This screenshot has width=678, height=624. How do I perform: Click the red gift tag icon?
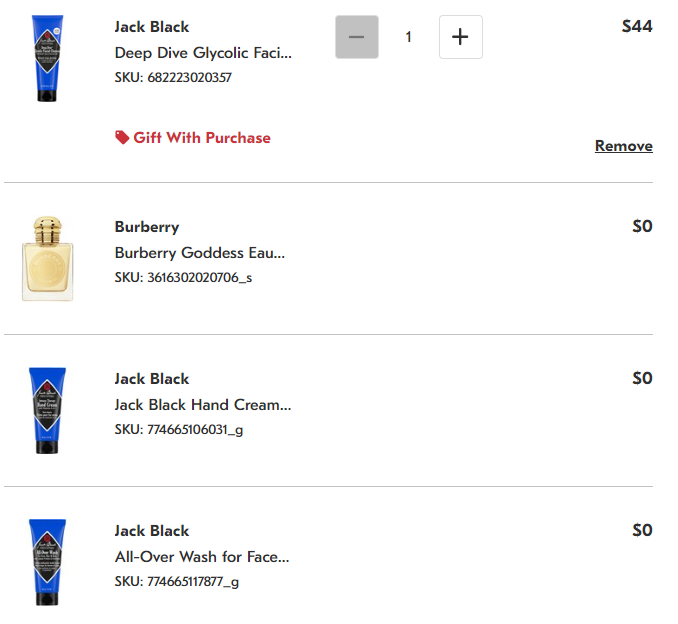click(122, 138)
